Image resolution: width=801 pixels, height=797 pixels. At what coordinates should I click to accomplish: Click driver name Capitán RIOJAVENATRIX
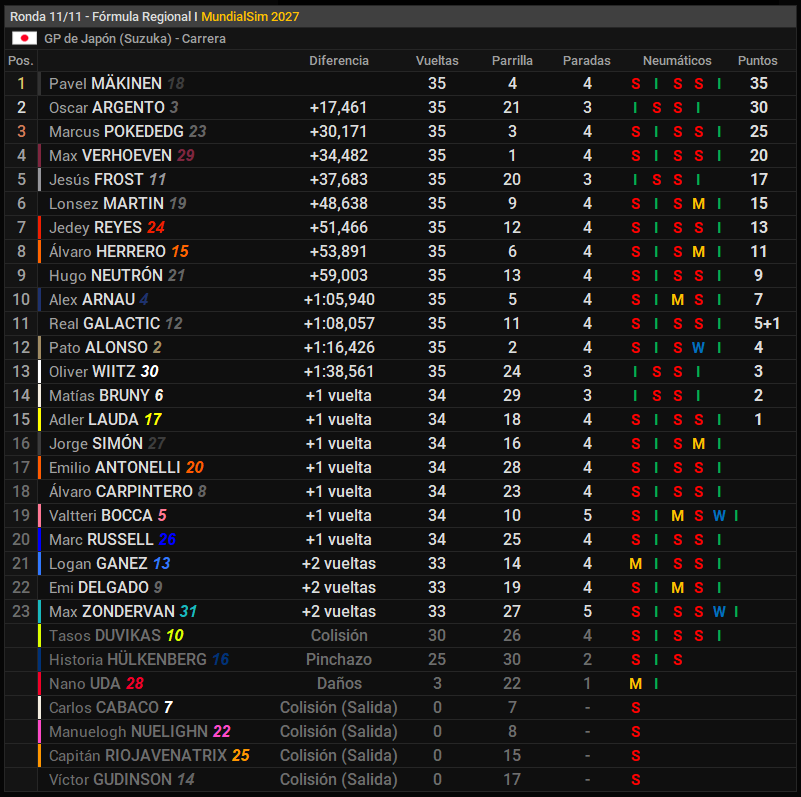(x=138, y=756)
